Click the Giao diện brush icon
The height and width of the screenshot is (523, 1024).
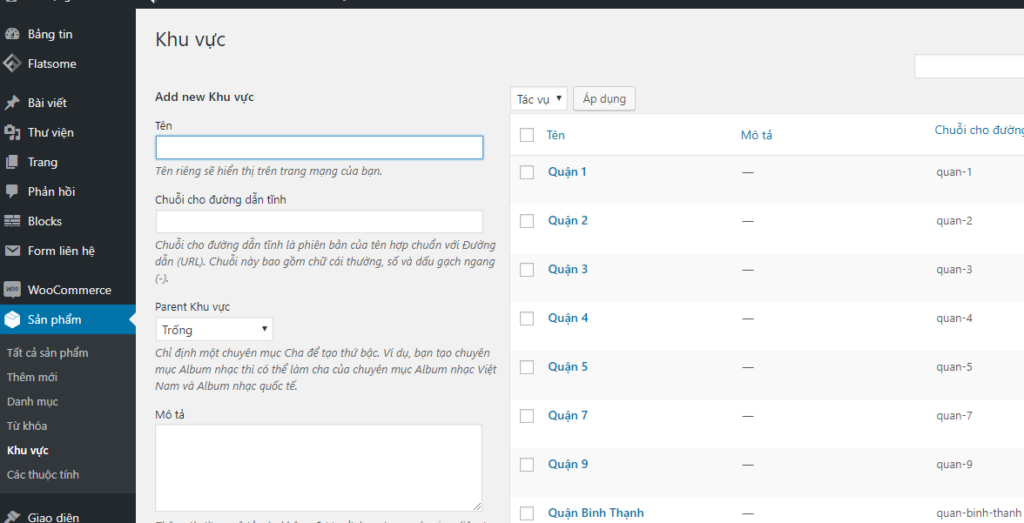pyautogui.click(x=12, y=517)
